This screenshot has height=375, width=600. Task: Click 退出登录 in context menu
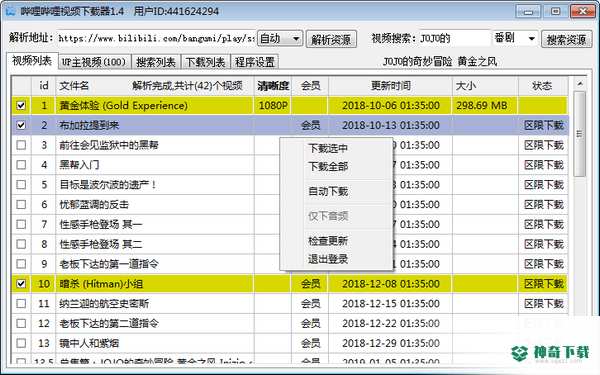(328, 259)
